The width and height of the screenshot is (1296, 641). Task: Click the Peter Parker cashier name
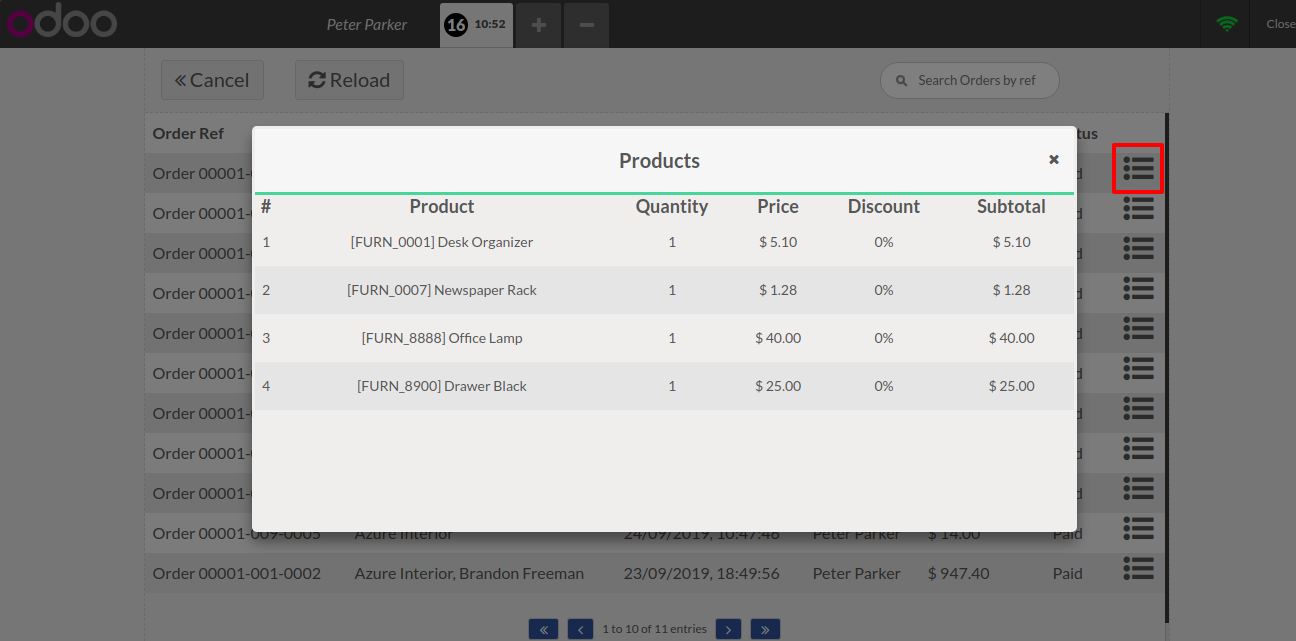click(x=367, y=24)
